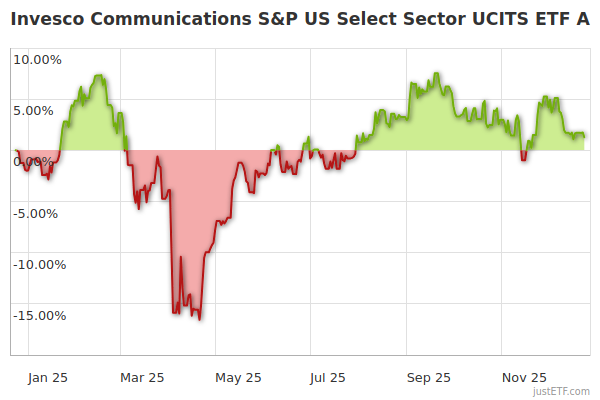Image resolution: width=600 pixels, height=400 pixels.
Task: Click the highest green peak near September
Action: pos(438,74)
